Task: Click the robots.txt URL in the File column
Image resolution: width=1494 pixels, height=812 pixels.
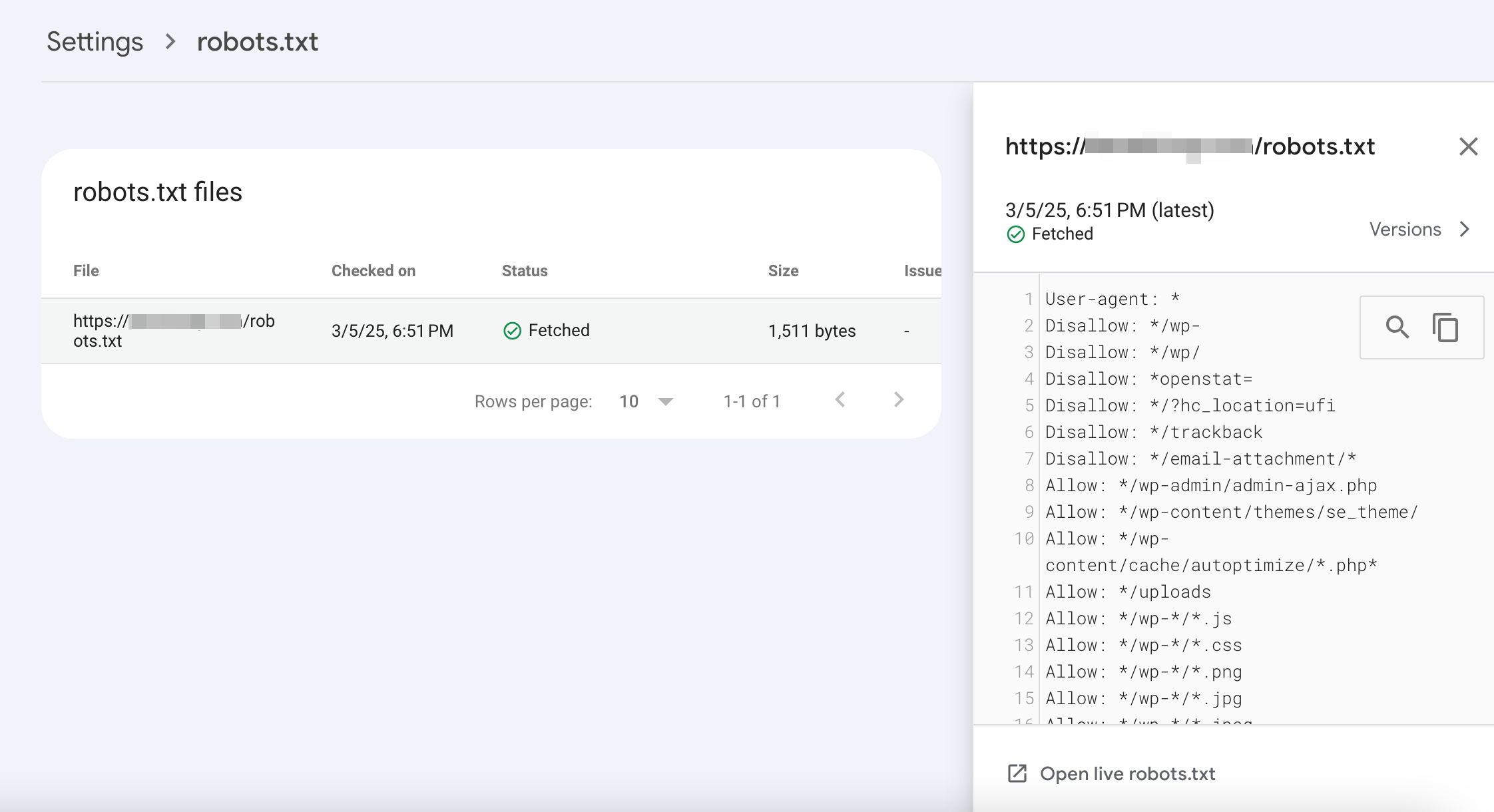Action: 174,330
